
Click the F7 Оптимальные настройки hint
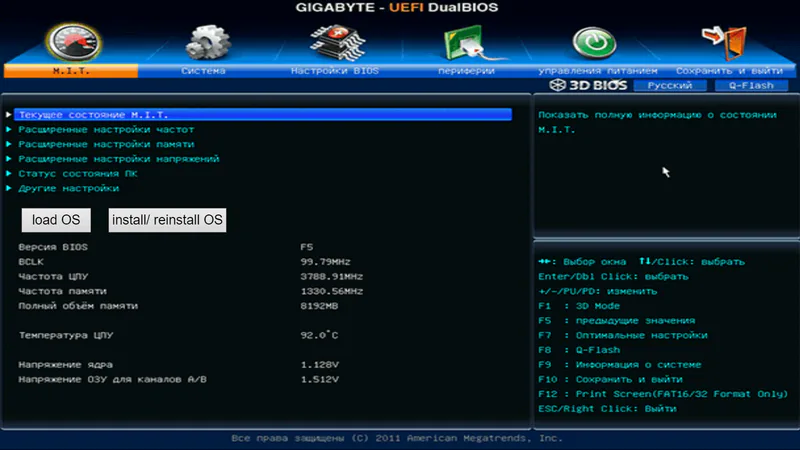623,335
